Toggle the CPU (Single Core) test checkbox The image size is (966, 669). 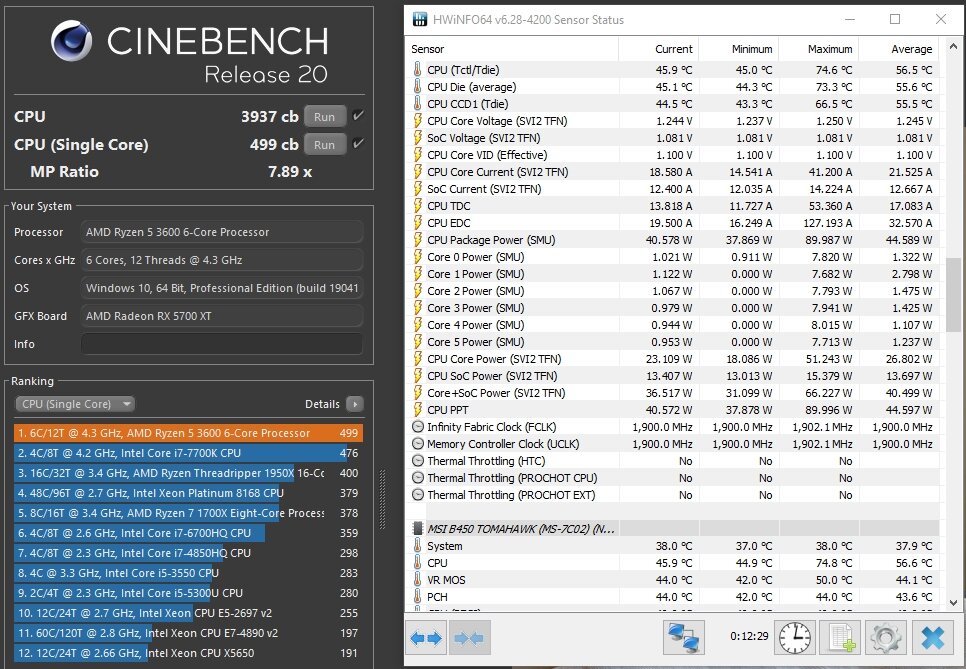(357, 144)
